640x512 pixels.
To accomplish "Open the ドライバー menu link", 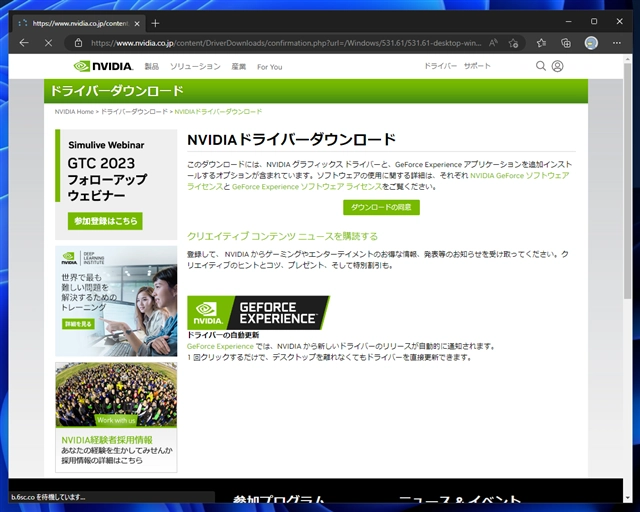I will click(x=440, y=66).
